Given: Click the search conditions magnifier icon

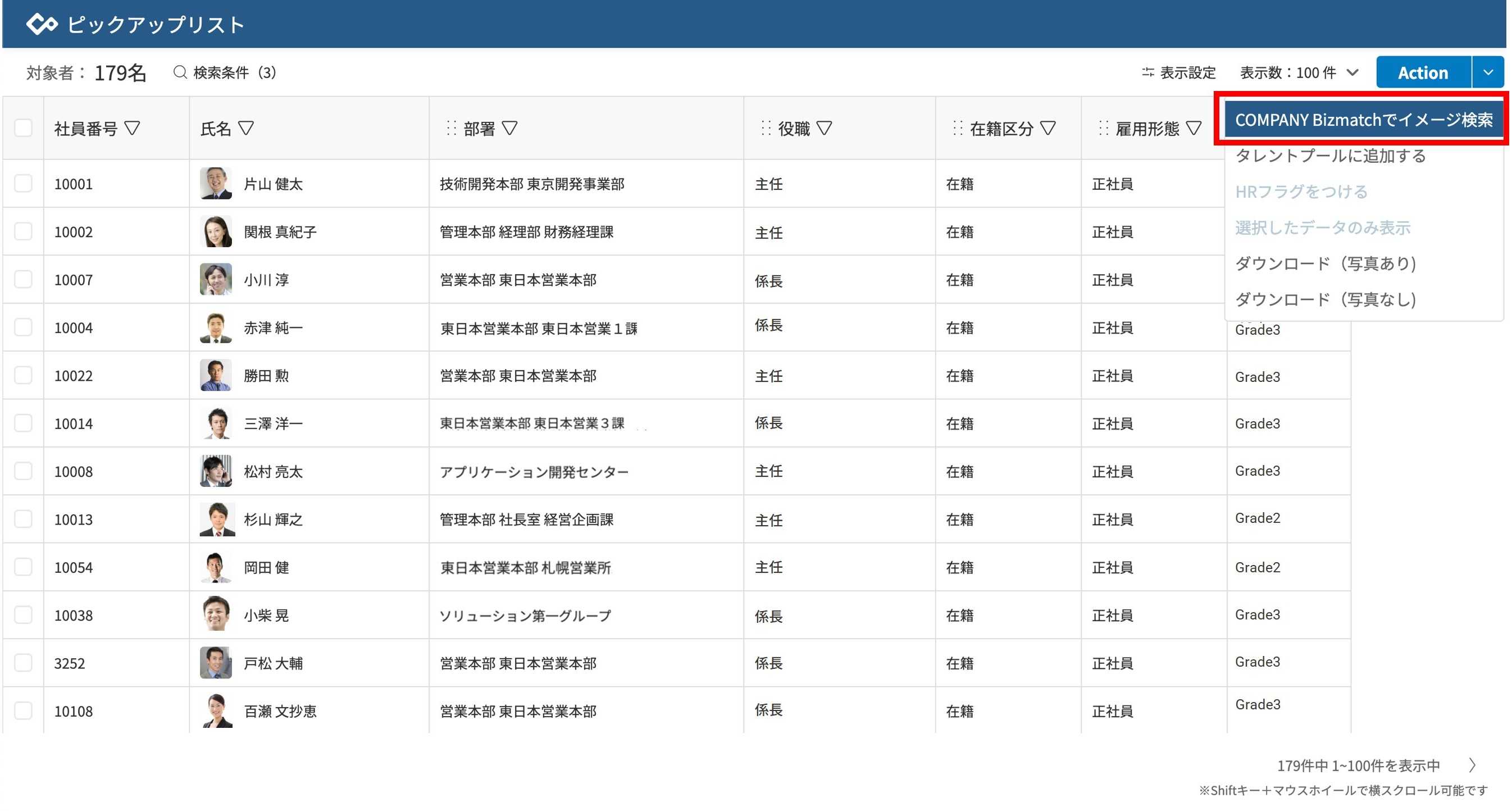Looking at the screenshot, I should [180, 72].
